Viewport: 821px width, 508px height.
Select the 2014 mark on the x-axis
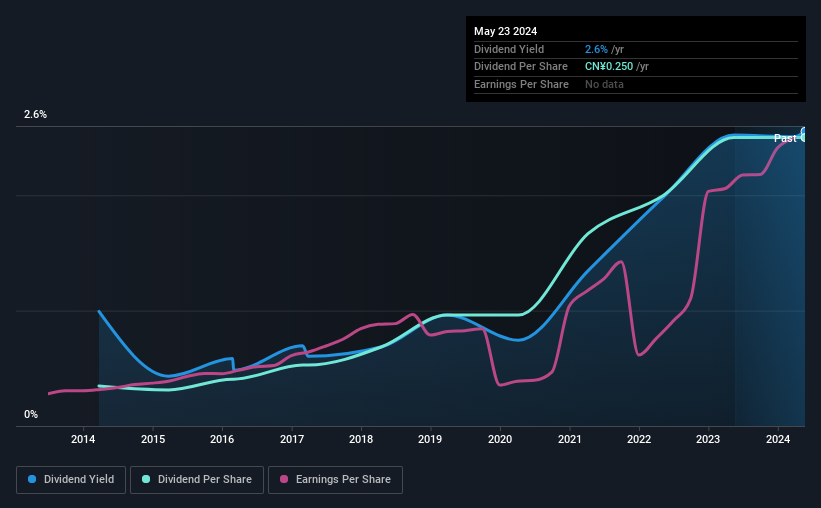83,439
